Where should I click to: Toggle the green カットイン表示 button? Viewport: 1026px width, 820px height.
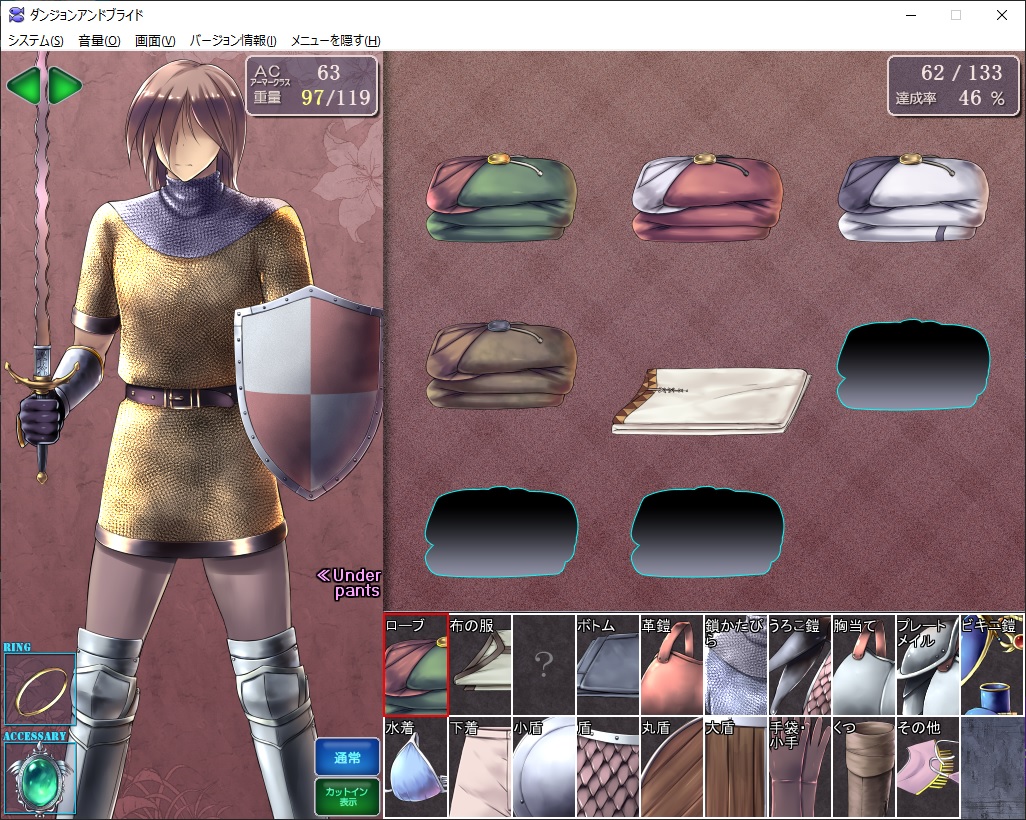(347, 796)
